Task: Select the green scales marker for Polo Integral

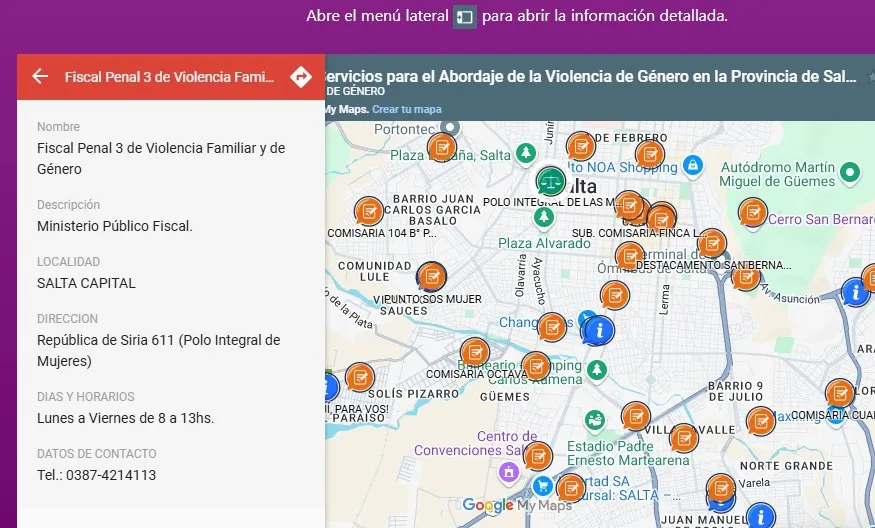Action: click(551, 181)
